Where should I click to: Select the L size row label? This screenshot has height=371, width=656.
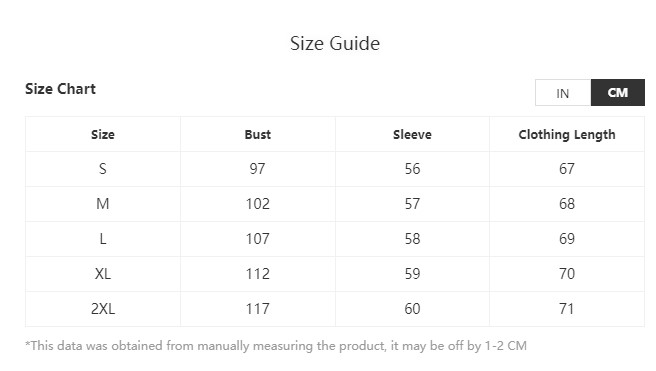click(x=103, y=239)
